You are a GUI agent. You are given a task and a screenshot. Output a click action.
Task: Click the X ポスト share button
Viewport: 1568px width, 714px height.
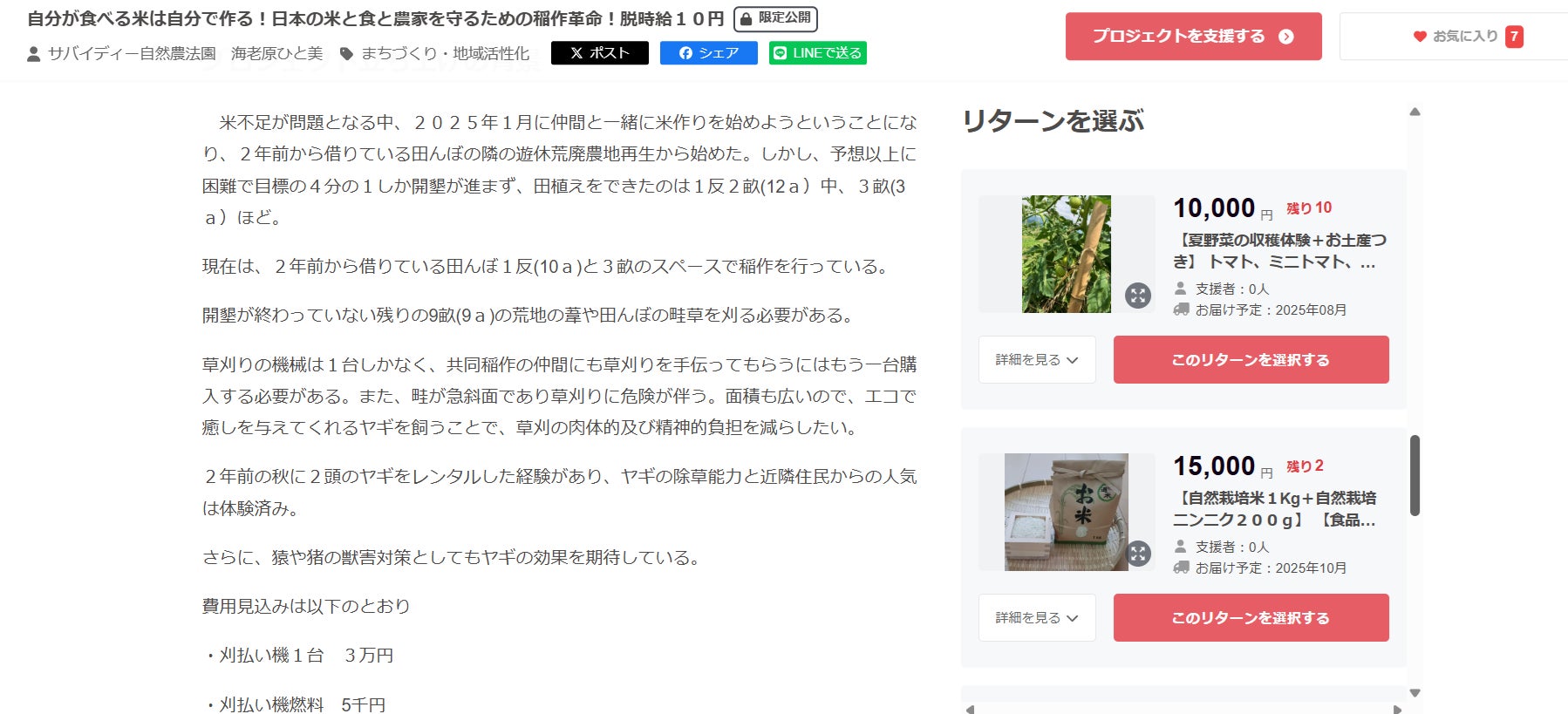pyautogui.click(x=600, y=53)
